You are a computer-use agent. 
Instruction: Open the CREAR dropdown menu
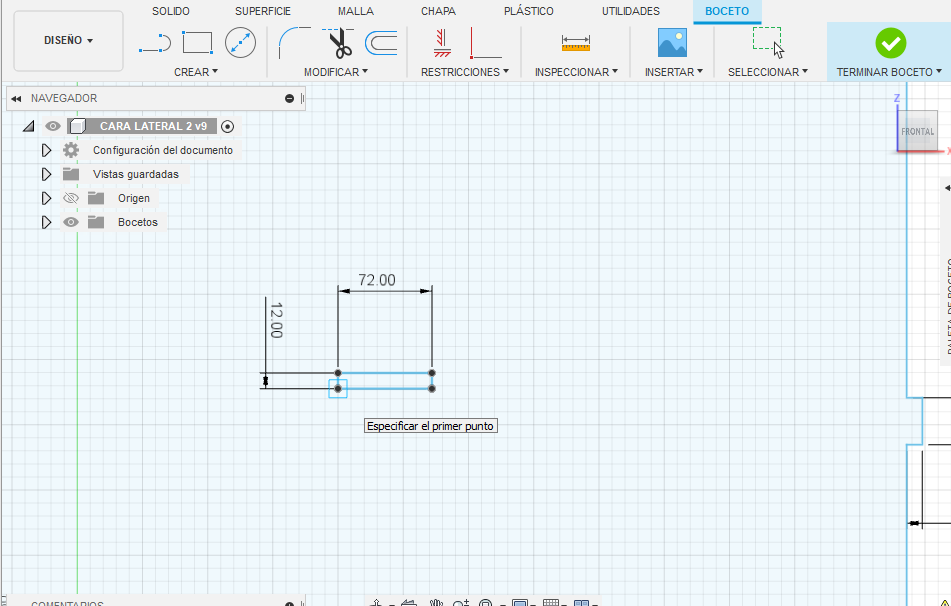(x=196, y=72)
